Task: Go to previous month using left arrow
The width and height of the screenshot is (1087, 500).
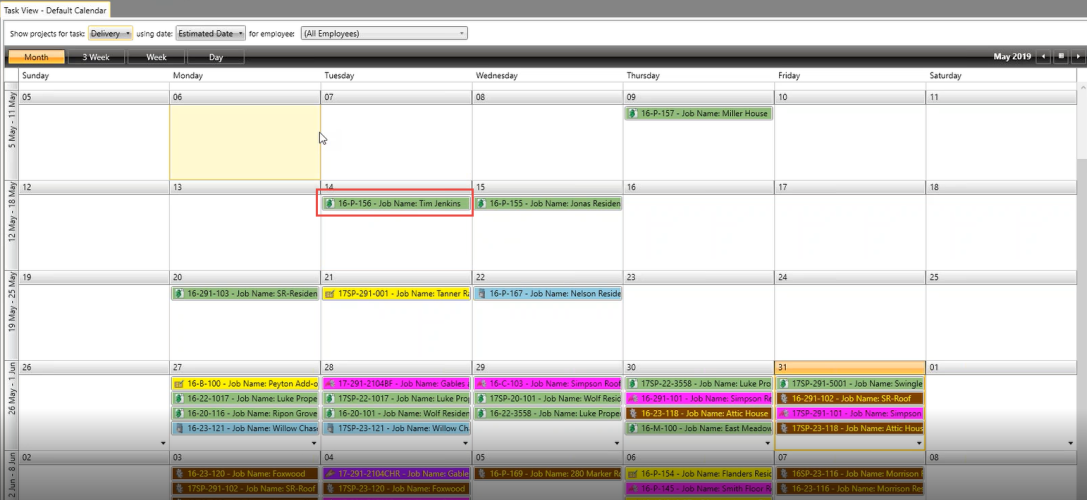Action: tap(1045, 57)
